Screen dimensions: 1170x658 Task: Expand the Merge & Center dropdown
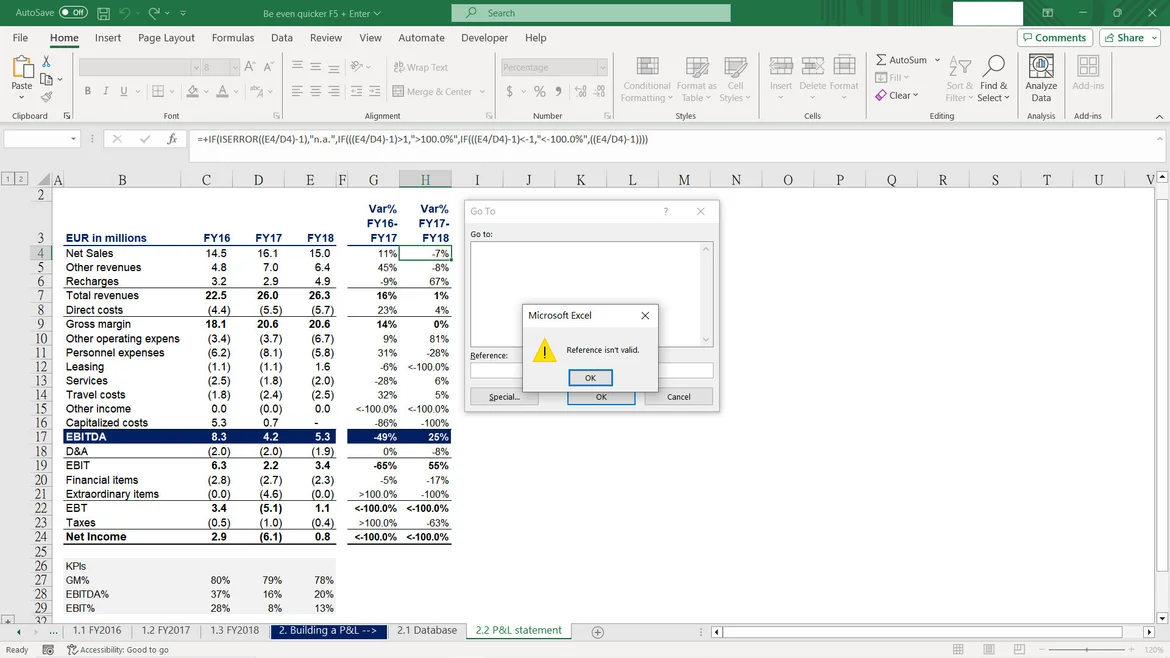coord(482,91)
